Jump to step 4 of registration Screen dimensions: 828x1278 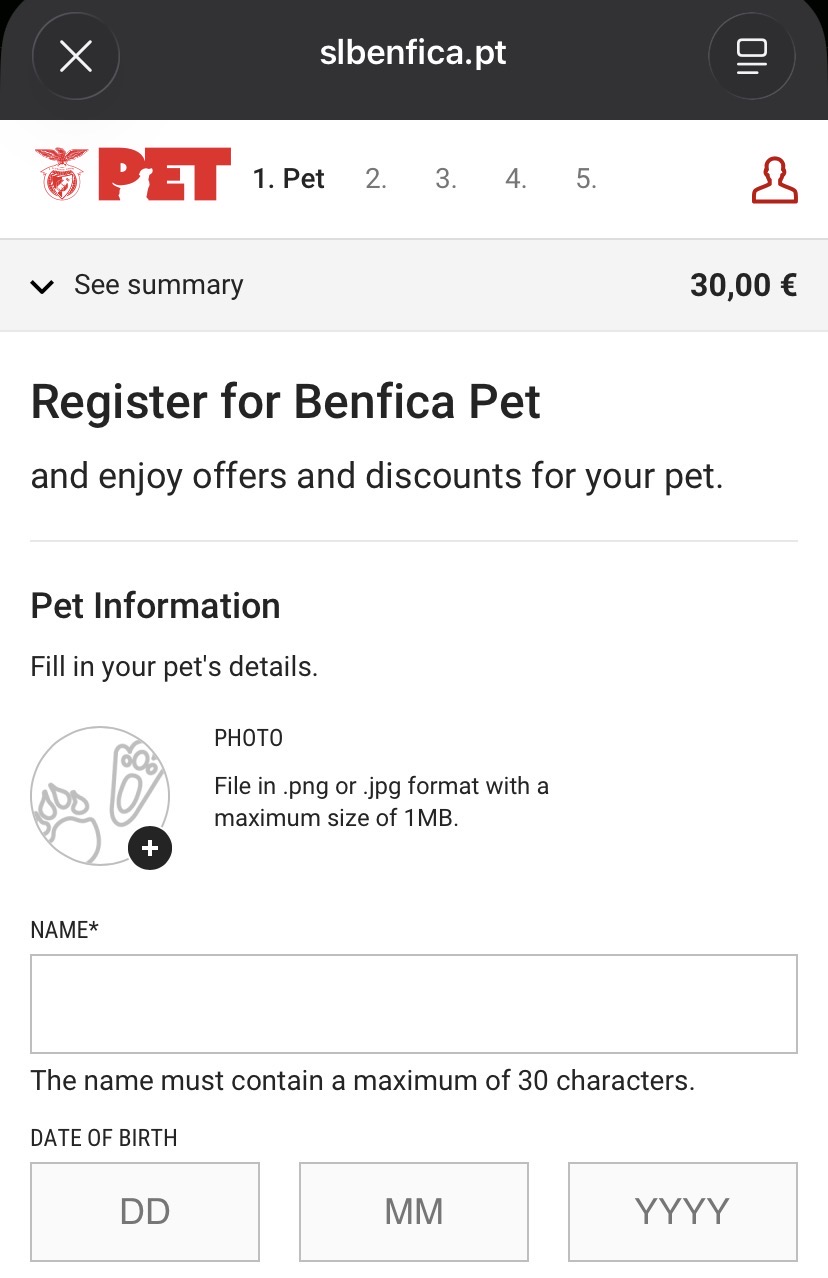pos(516,179)
